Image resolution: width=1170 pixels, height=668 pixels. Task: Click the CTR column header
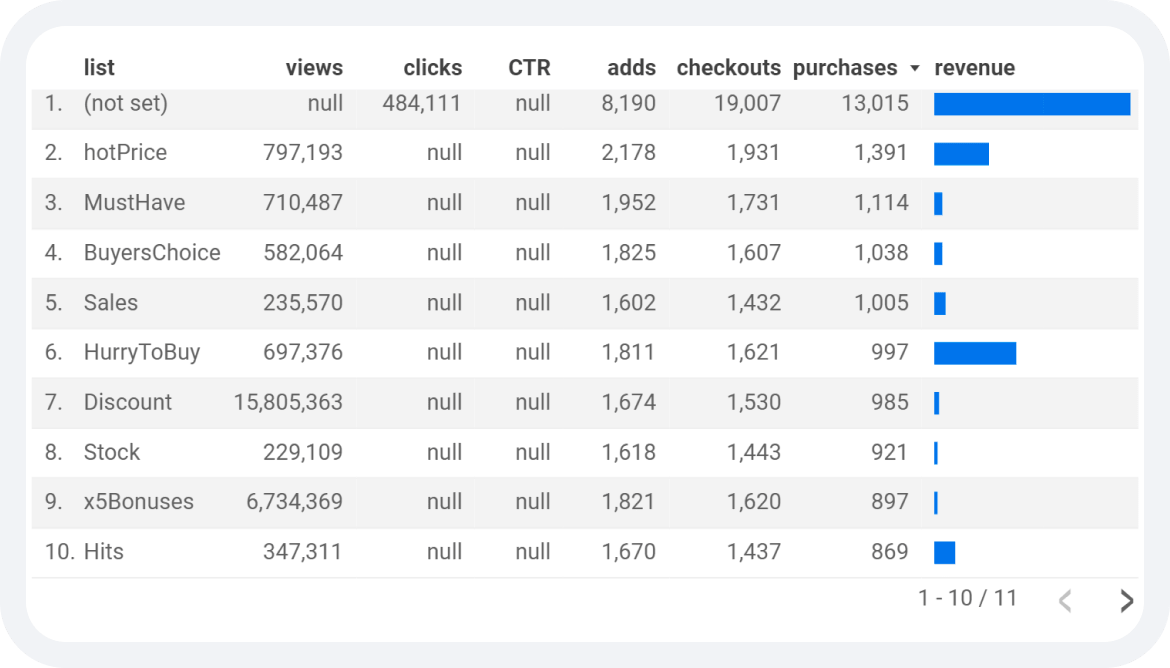coord(529,68)
